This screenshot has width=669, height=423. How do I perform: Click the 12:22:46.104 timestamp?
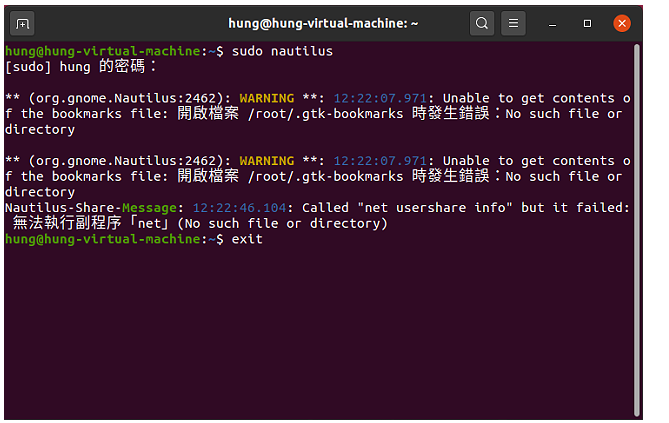tap(239, 208)
